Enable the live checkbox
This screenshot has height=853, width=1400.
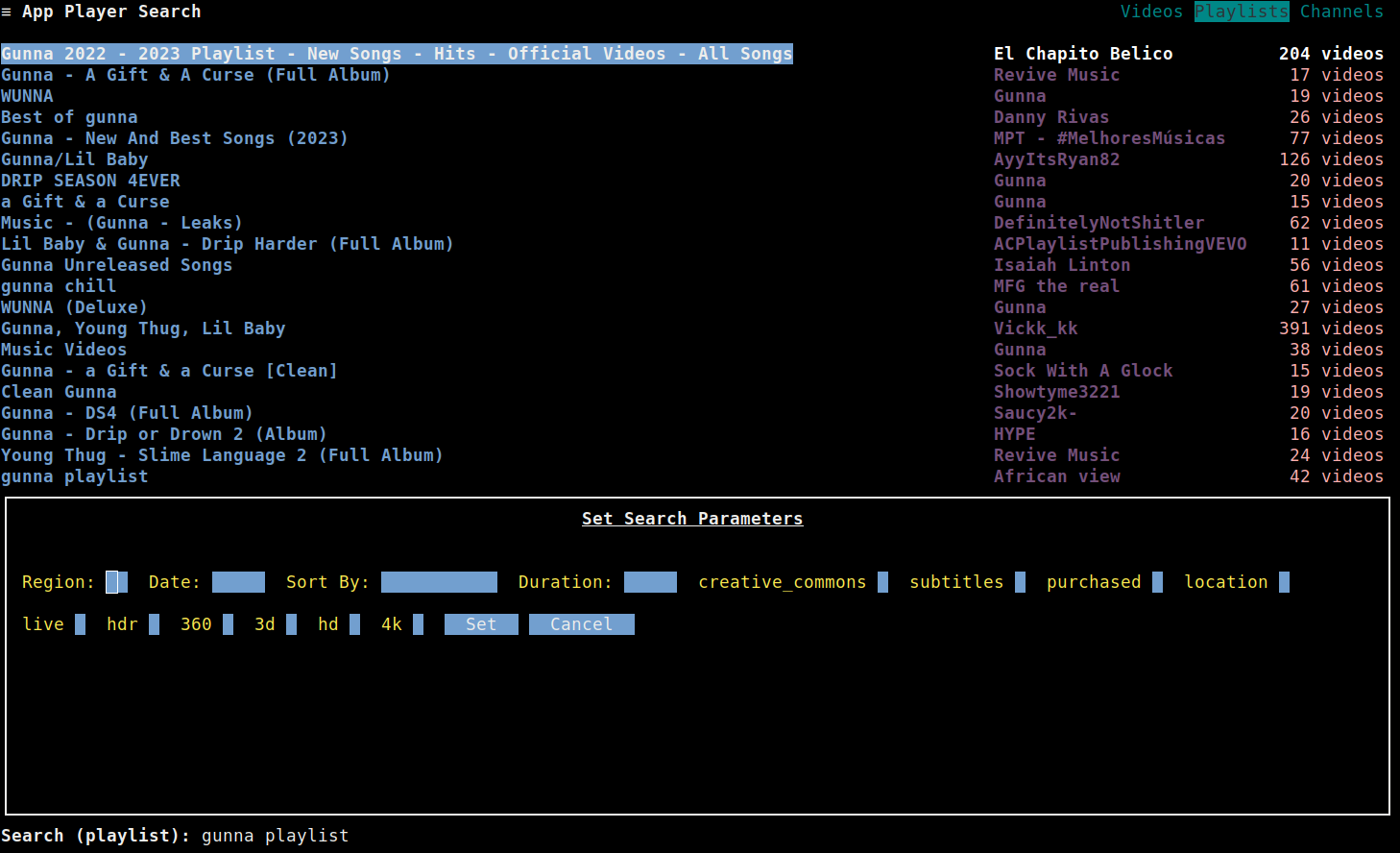click(80, 624)
